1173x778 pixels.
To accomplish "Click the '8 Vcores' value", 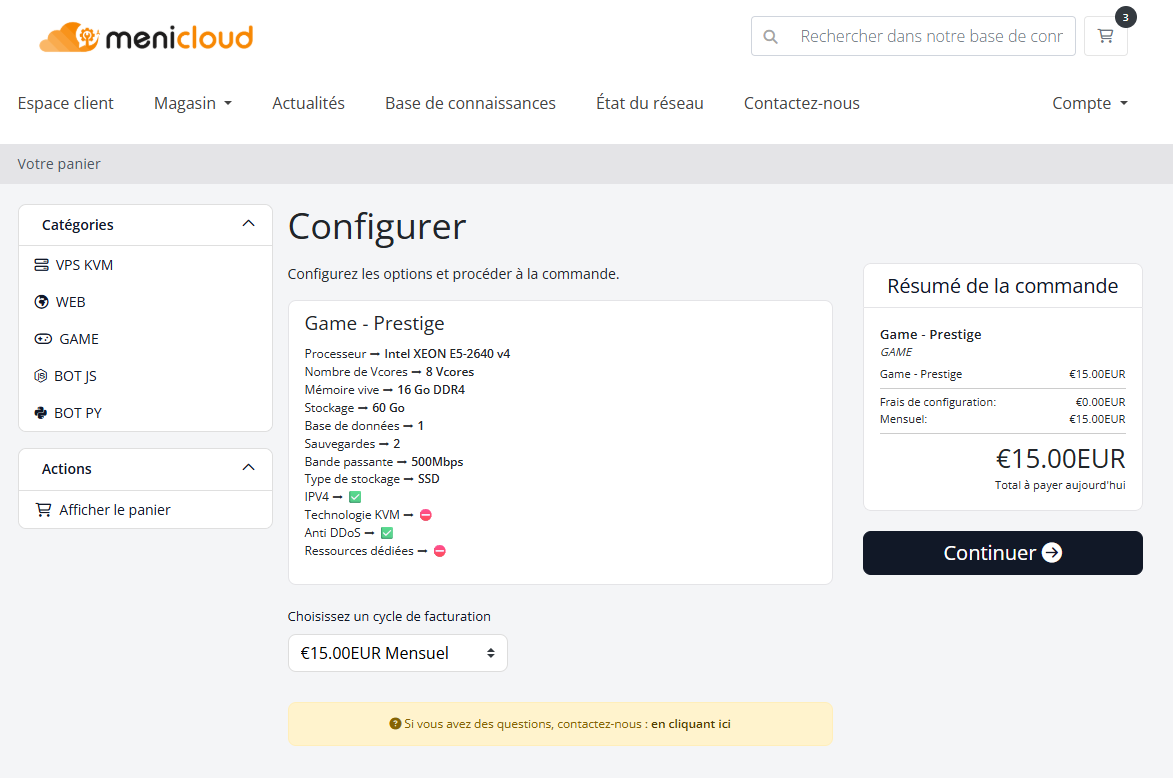I will (x=450, y=372).
